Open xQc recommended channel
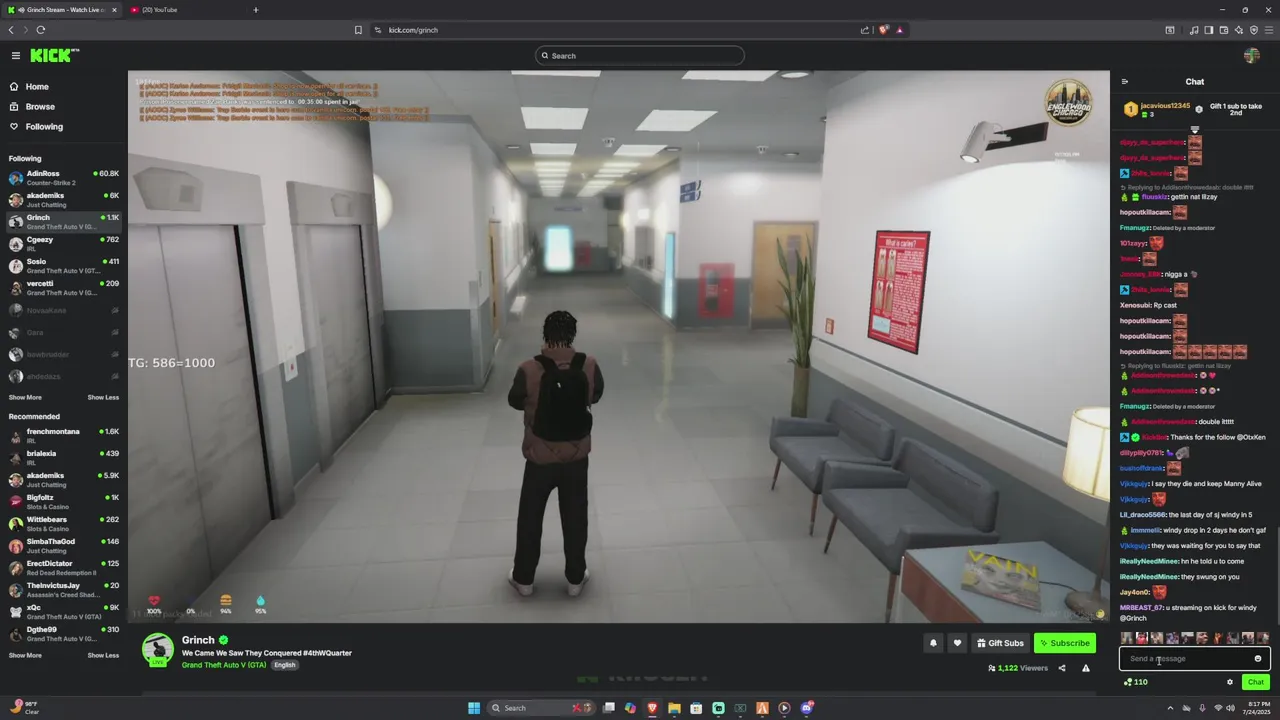Screen dimensions: 1280x720 (64, 612)
